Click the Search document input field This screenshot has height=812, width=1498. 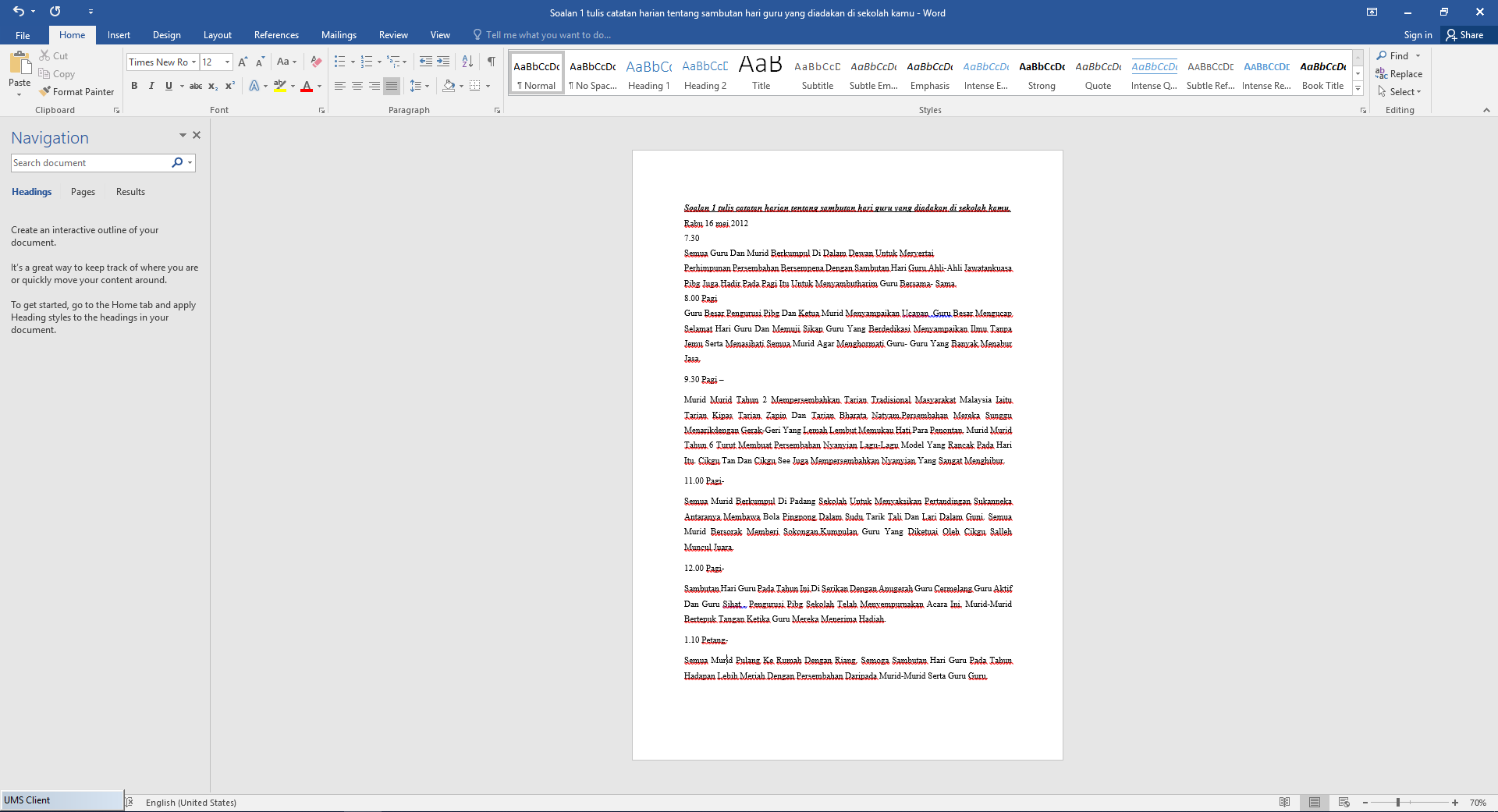click(x=90, y=163)
